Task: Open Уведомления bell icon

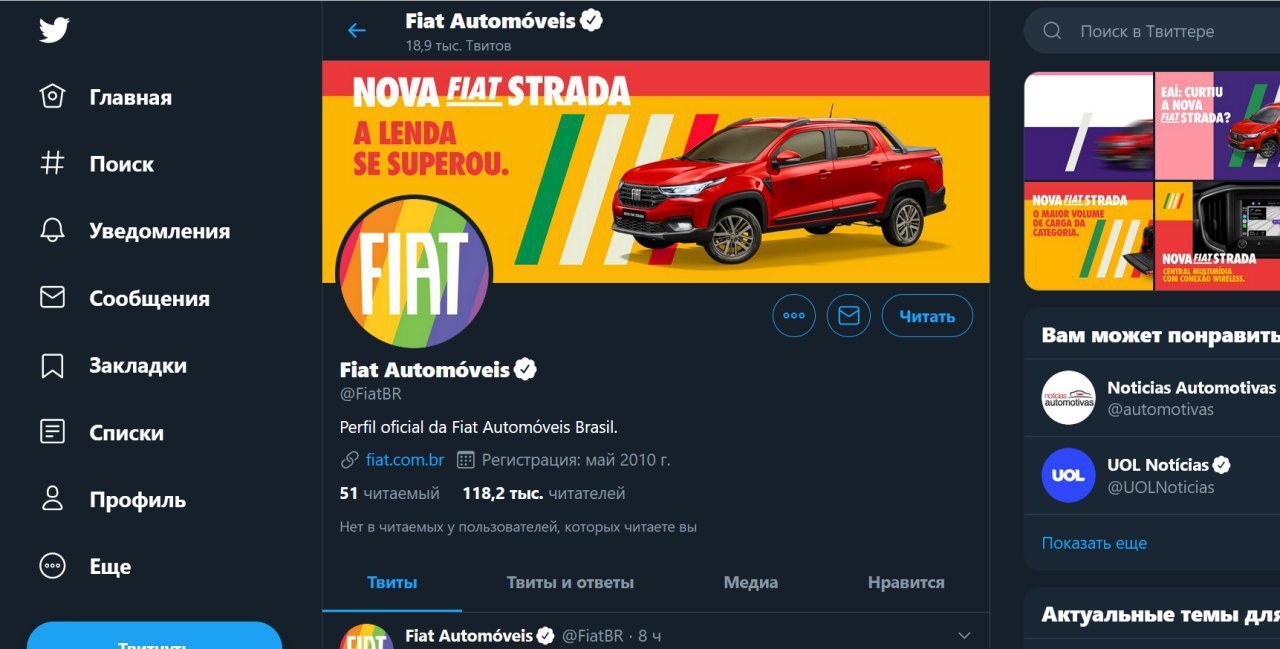Action: click(x=52, y=231)
